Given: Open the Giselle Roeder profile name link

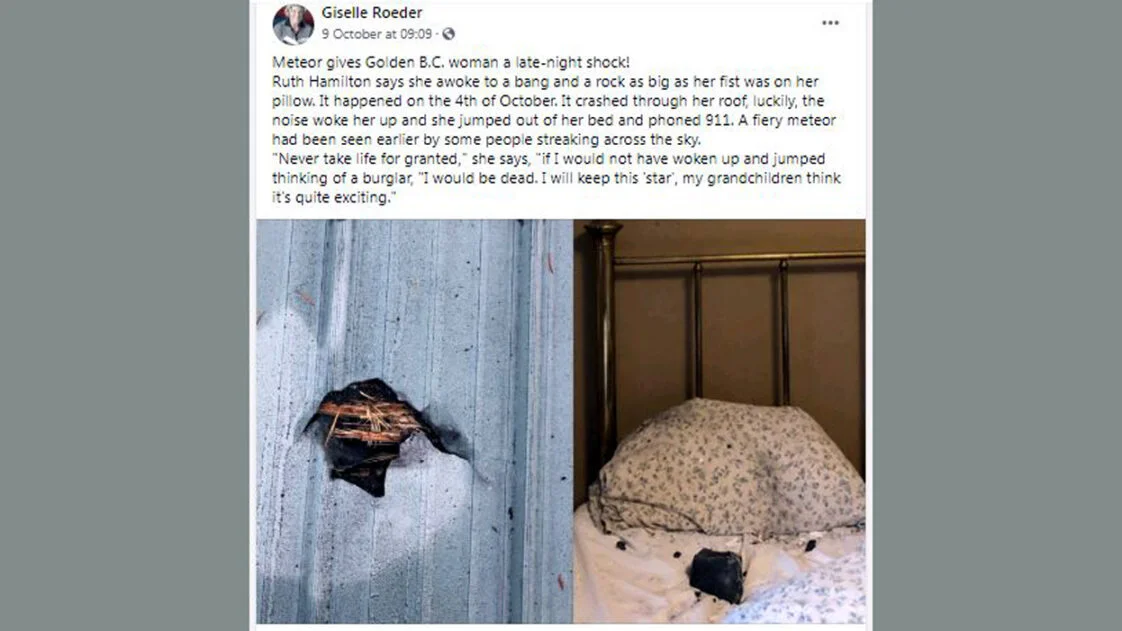Looking at the screenshot, I should point(372,12).
